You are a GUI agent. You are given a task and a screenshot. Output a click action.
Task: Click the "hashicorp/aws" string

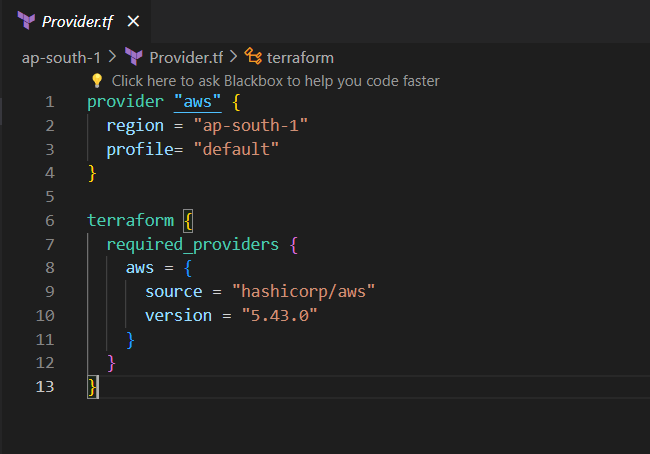click(x=303, y=292)
